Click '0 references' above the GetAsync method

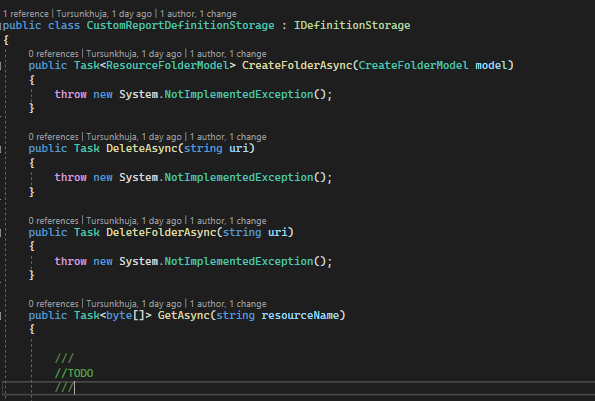tap(54, 304)
